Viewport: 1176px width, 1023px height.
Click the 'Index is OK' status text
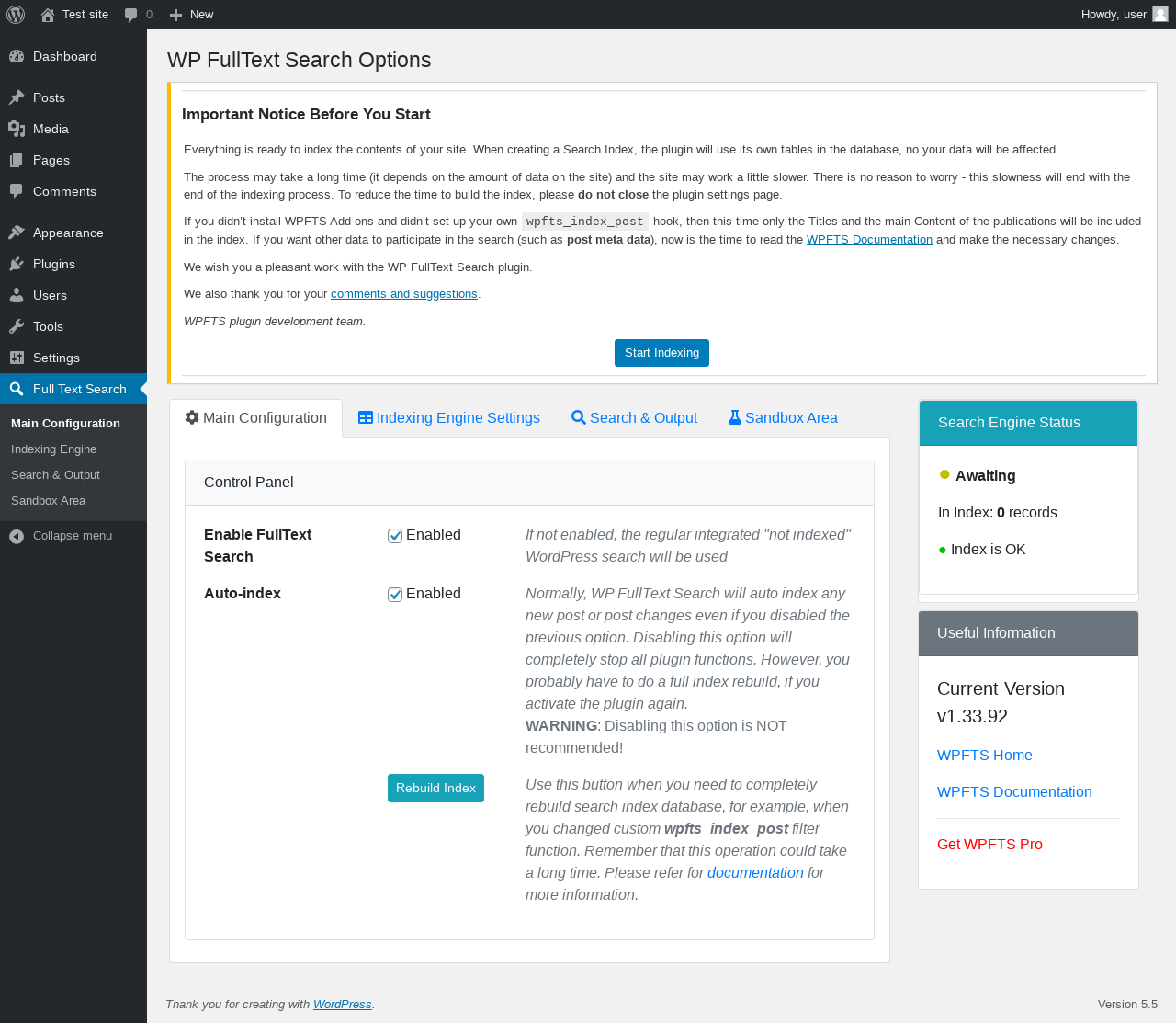[x=988, y=550]
